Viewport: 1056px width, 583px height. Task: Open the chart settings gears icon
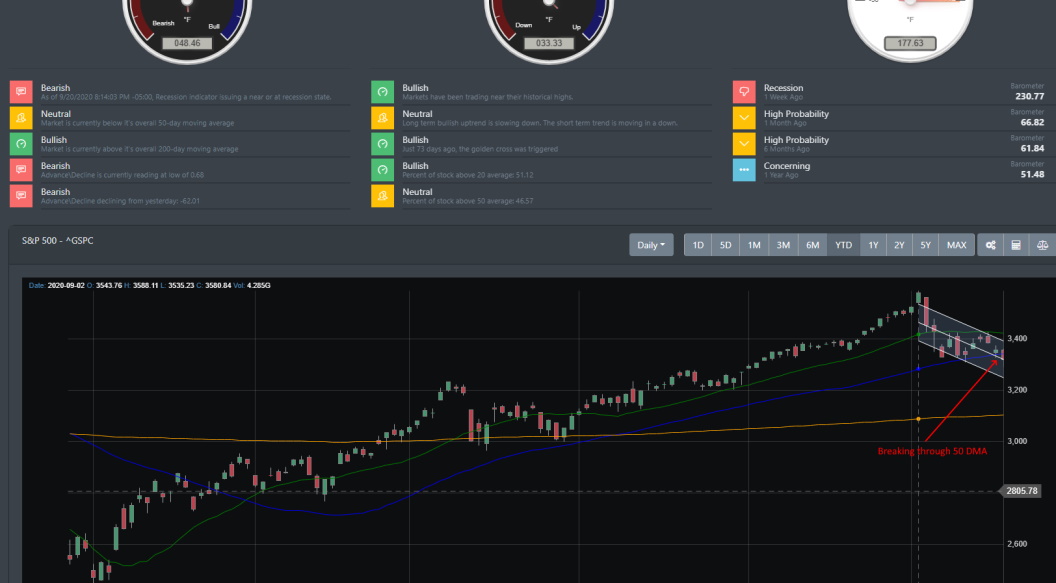point(990,245)
